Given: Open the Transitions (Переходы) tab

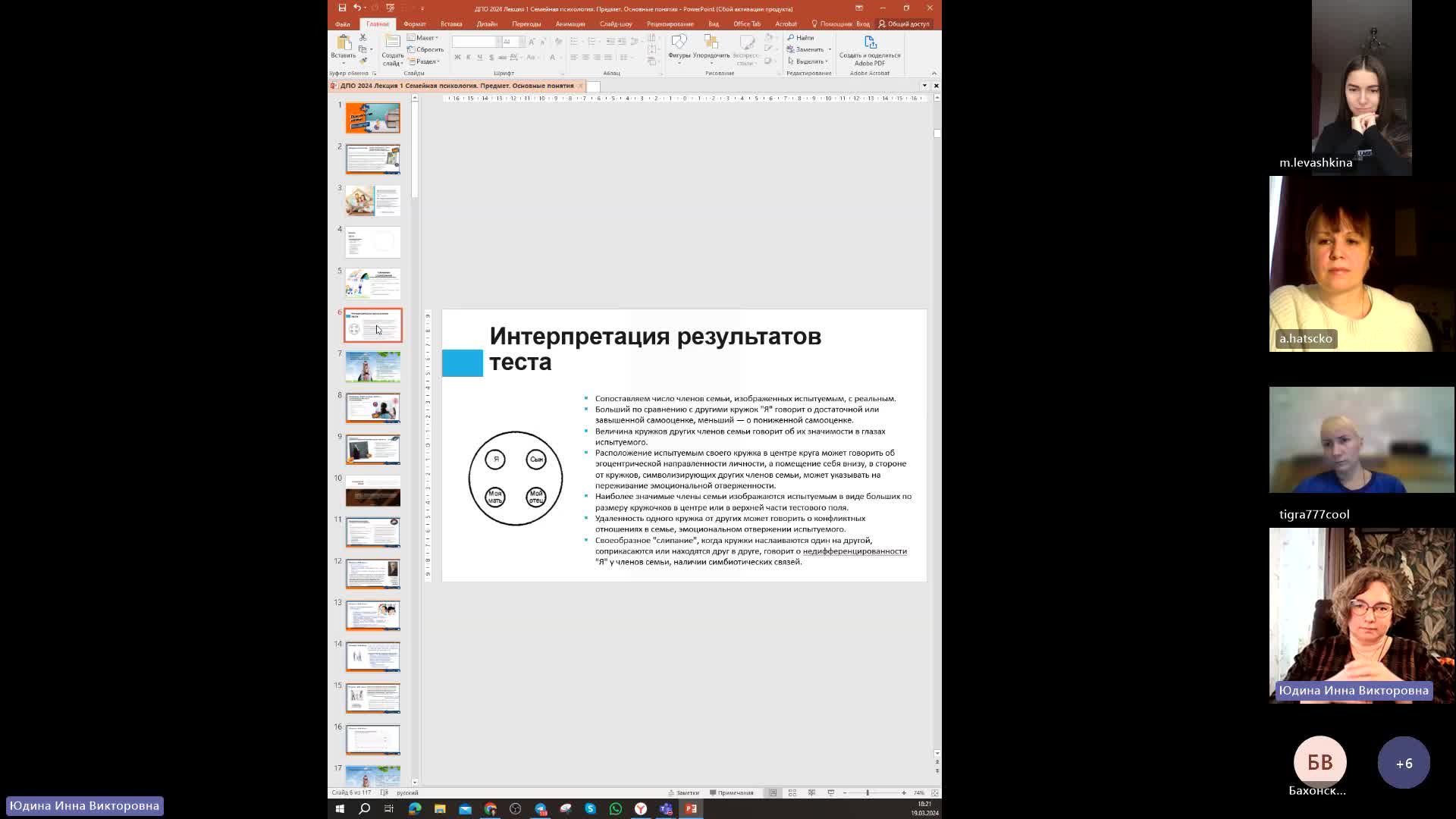Looking at the screenshot, I should [x=526, y=24].
